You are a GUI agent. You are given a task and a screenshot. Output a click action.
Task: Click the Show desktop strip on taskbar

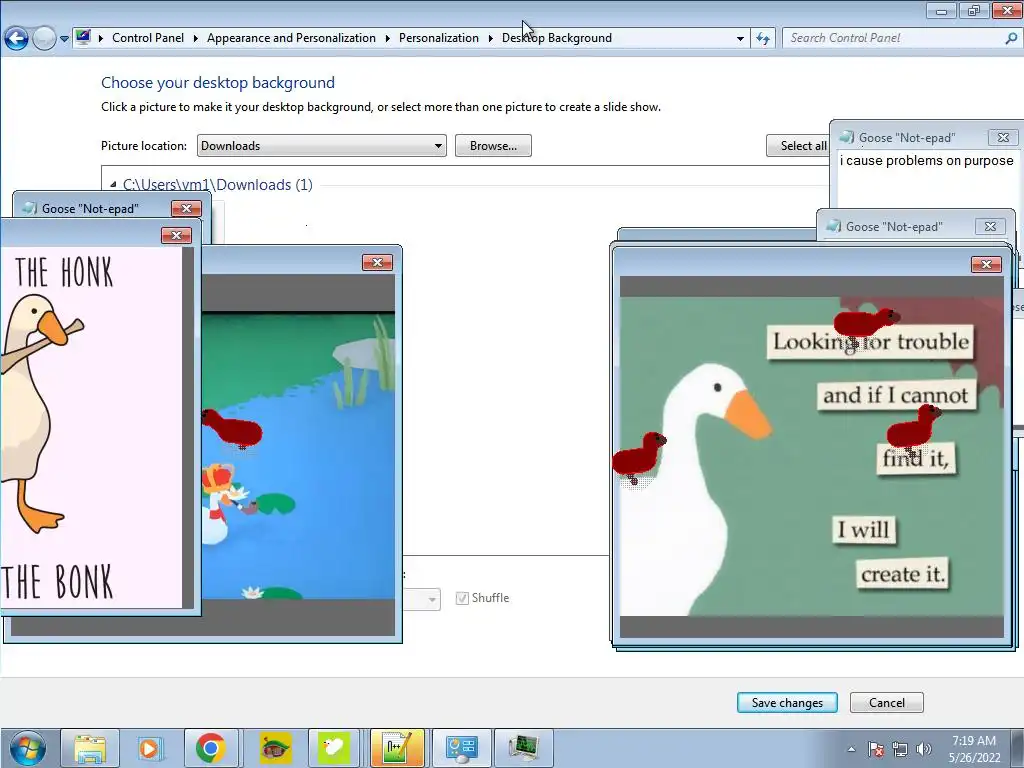tap(1016, 748)
